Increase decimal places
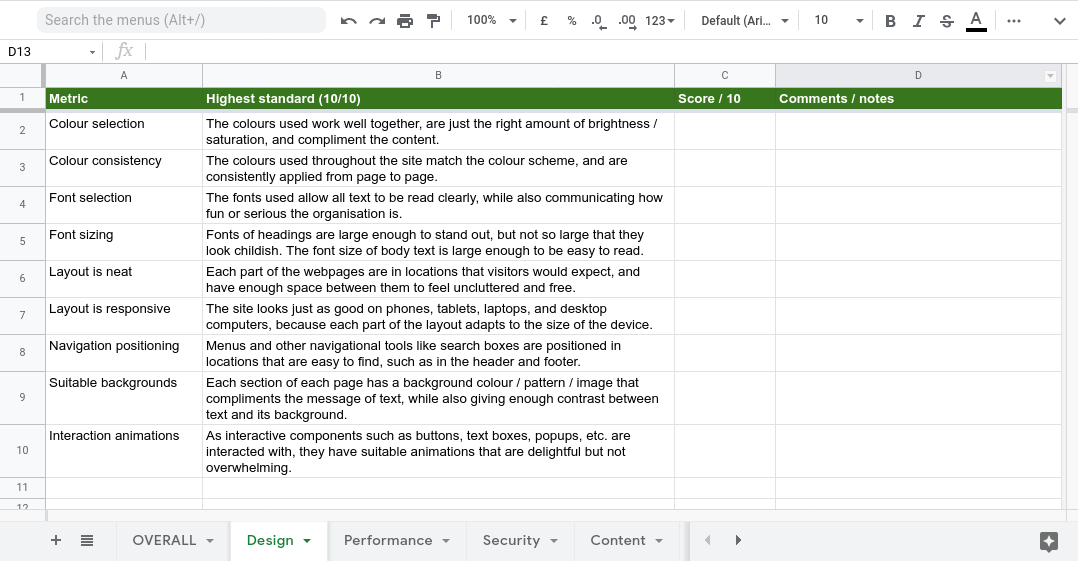This screenshot has height=561, width=1078. click(627, 21)
